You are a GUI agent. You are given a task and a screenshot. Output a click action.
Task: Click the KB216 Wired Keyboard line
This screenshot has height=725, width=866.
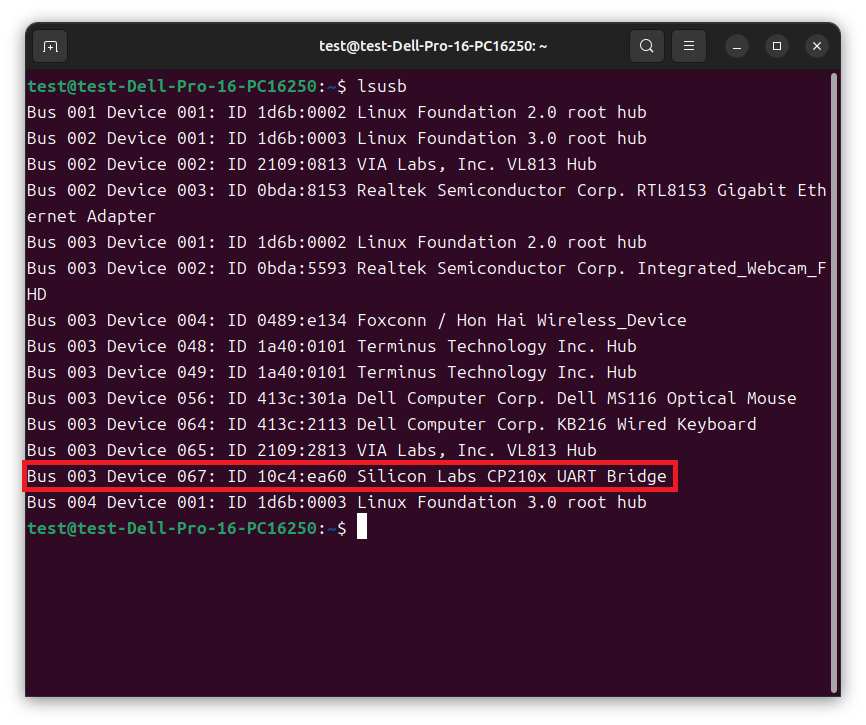point(392,424)
